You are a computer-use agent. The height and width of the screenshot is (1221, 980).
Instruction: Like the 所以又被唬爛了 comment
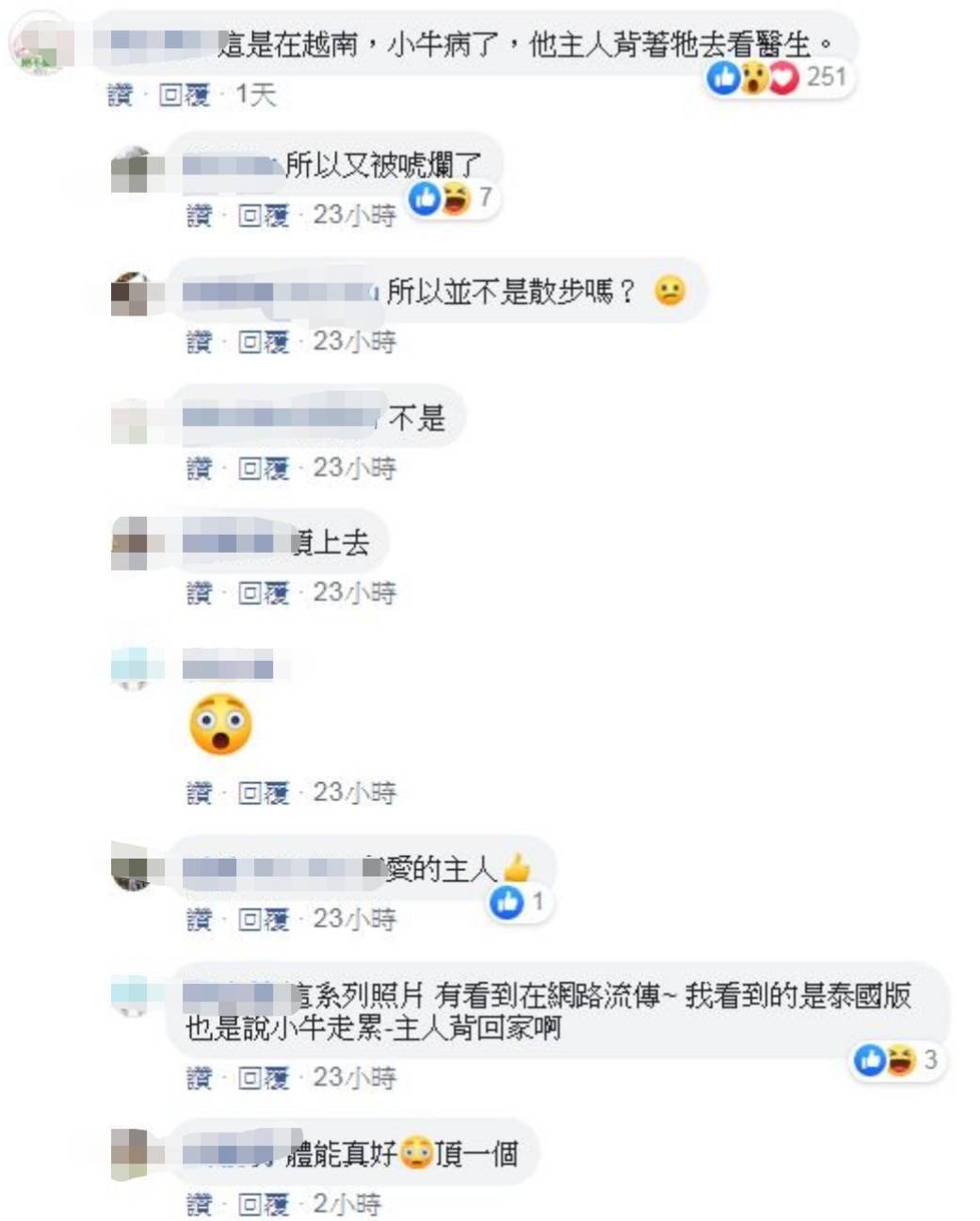click(199, 216)
